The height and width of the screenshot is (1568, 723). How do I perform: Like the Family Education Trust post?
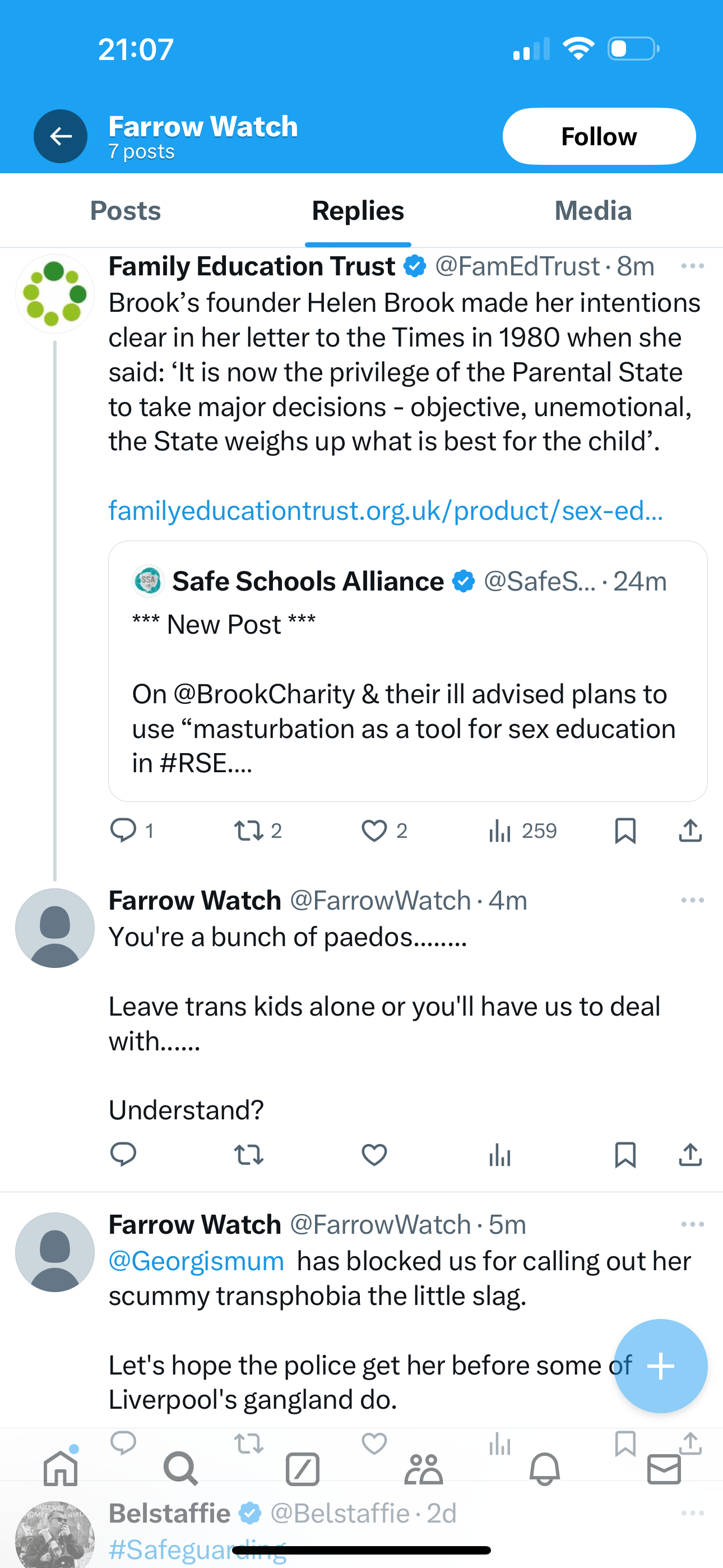tap(374, 830)
